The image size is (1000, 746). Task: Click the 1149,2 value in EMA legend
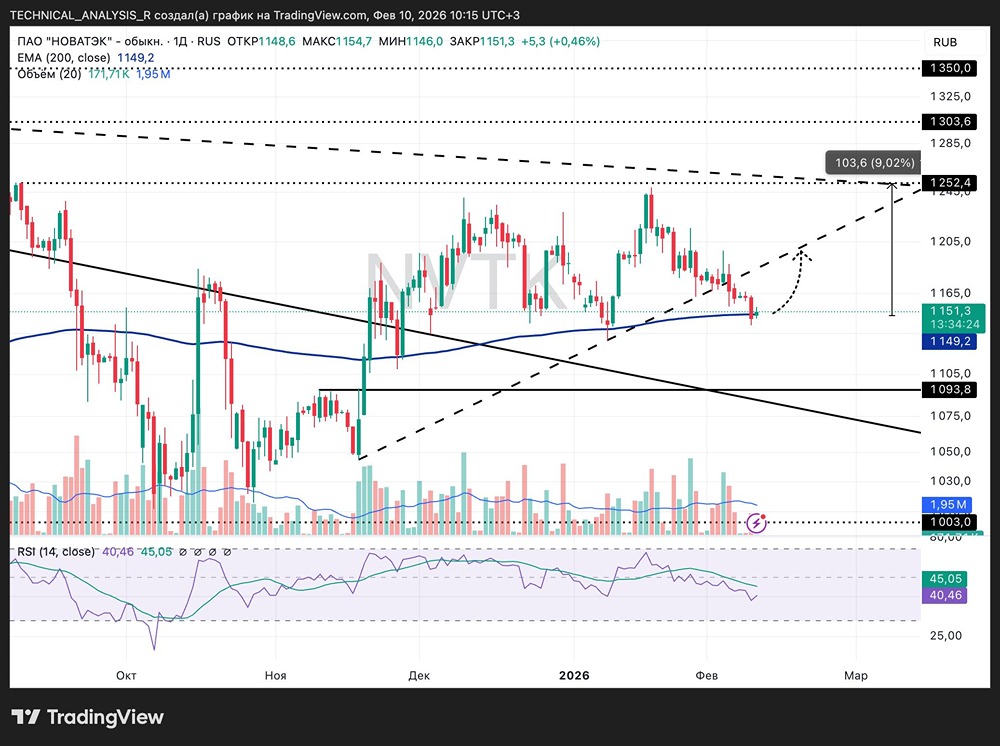click(x=136, y=57)
